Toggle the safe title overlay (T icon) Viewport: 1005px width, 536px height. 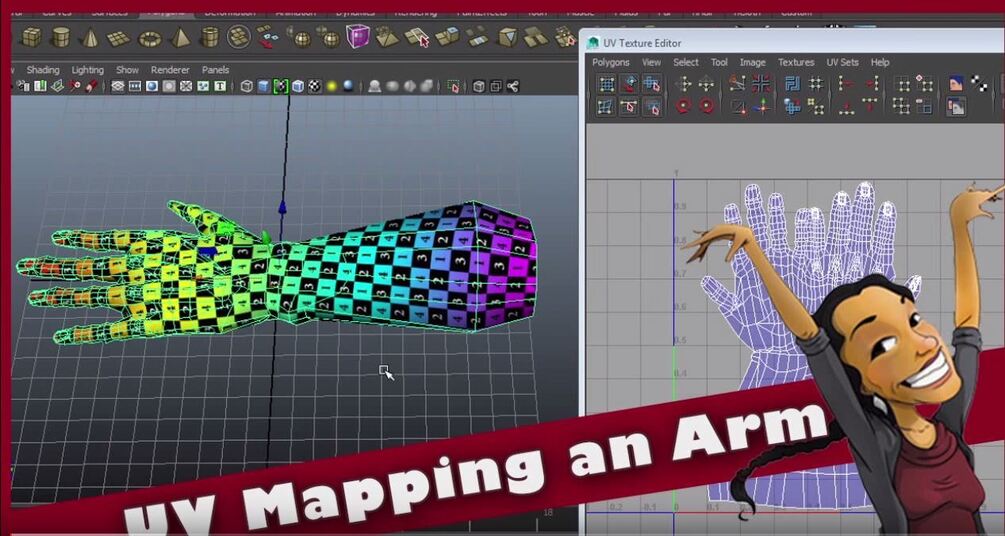pos(220,86)
